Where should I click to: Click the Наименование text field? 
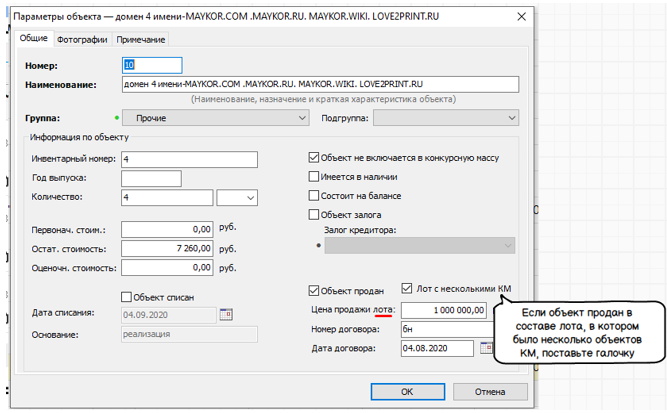[320, 85]
